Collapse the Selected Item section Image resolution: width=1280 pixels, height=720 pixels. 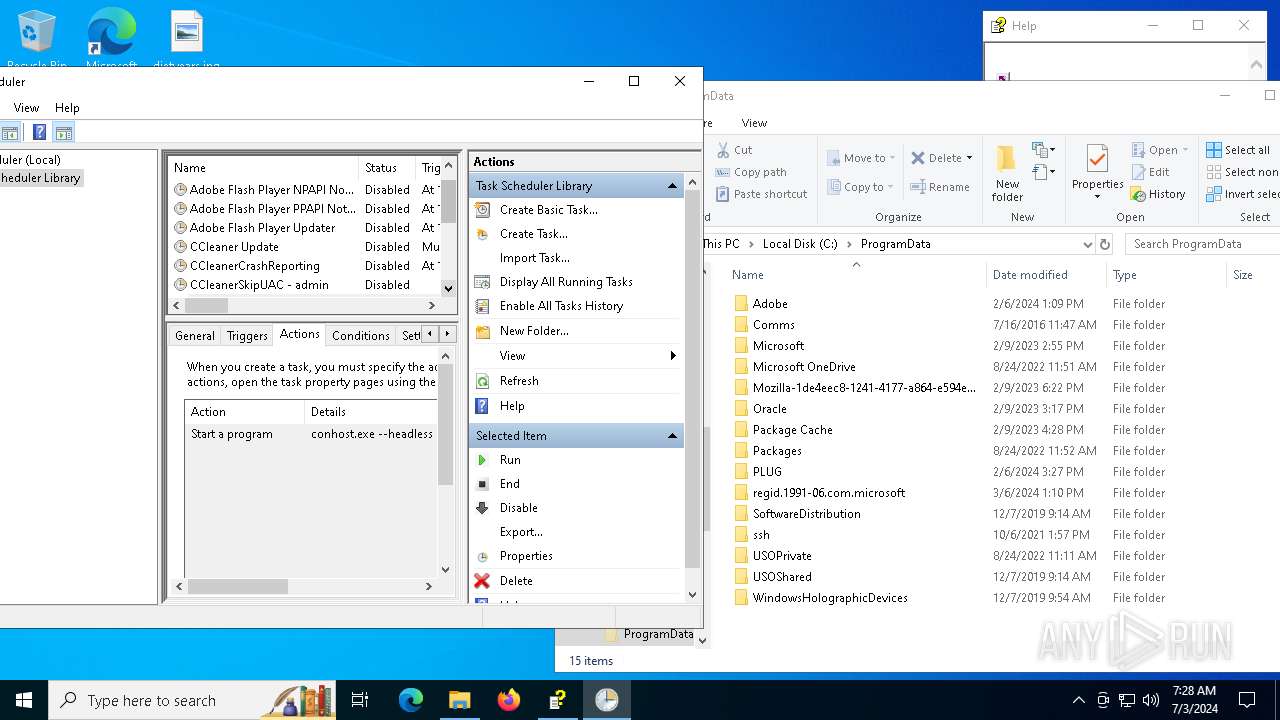(x=672, y=436)
